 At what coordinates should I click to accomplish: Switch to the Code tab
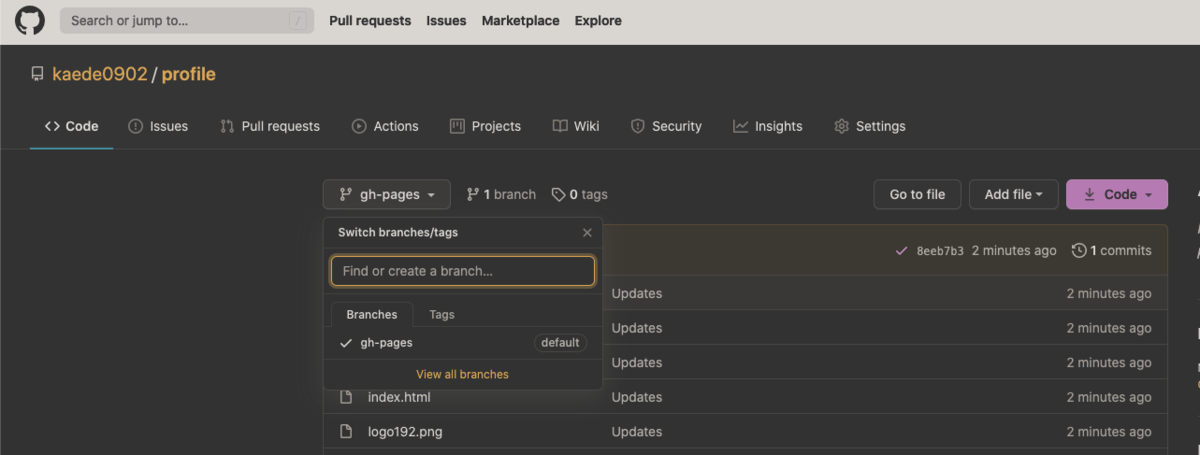coord(71,126)
